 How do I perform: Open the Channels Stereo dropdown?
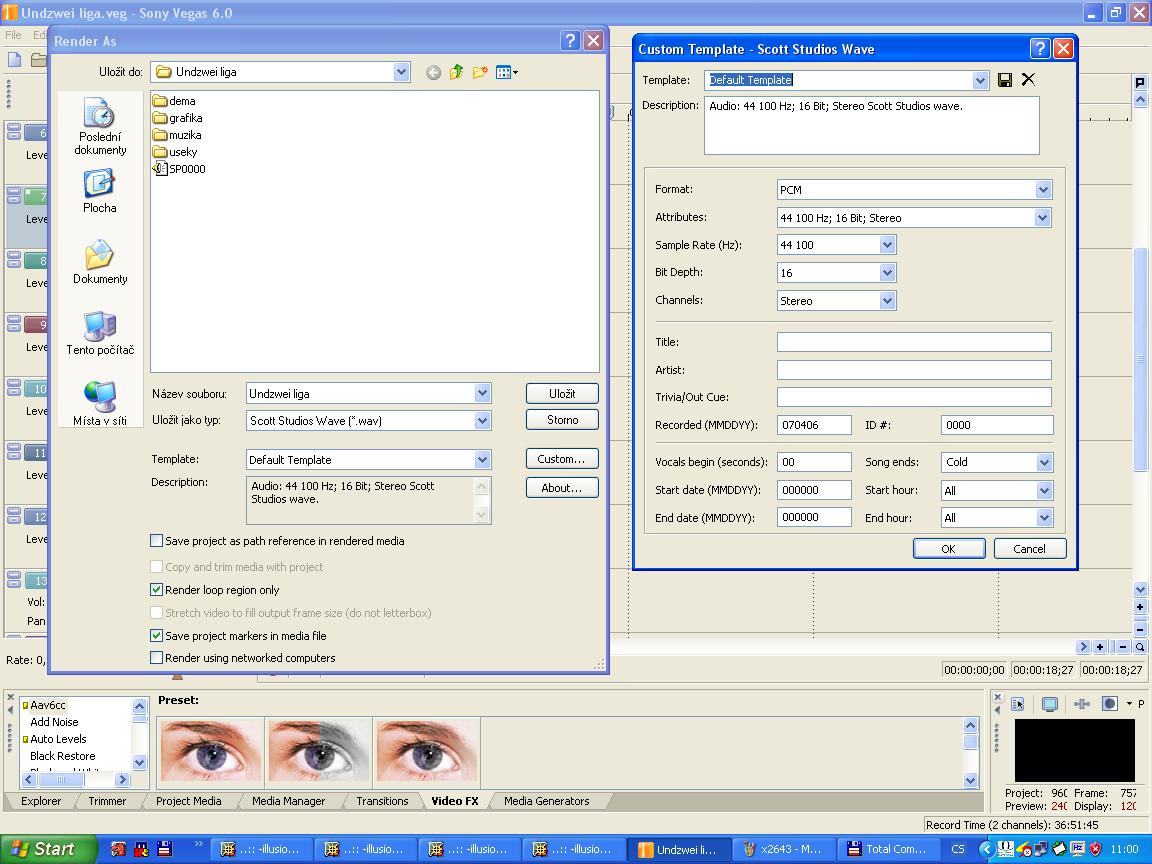[x=888, y=300]
